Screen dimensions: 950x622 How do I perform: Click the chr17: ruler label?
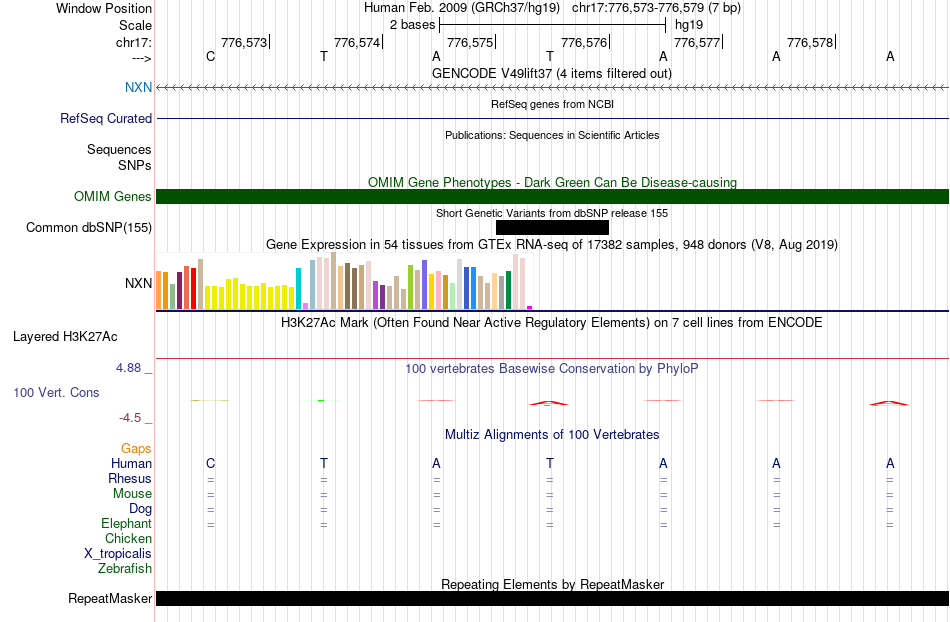(x=134, y=42)
